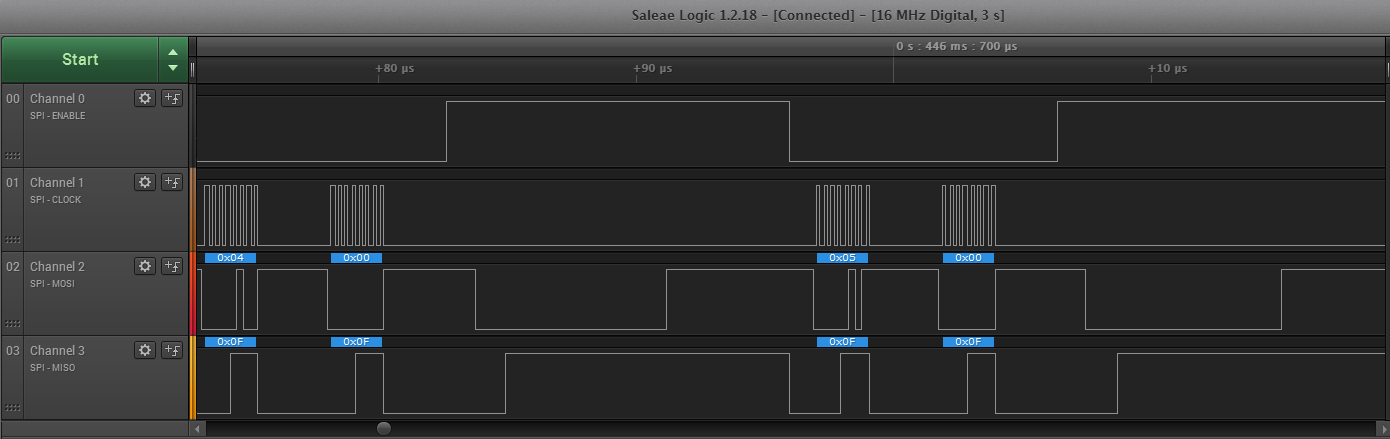Select the 0x05 MOSI decoded byte

point(842,258)
